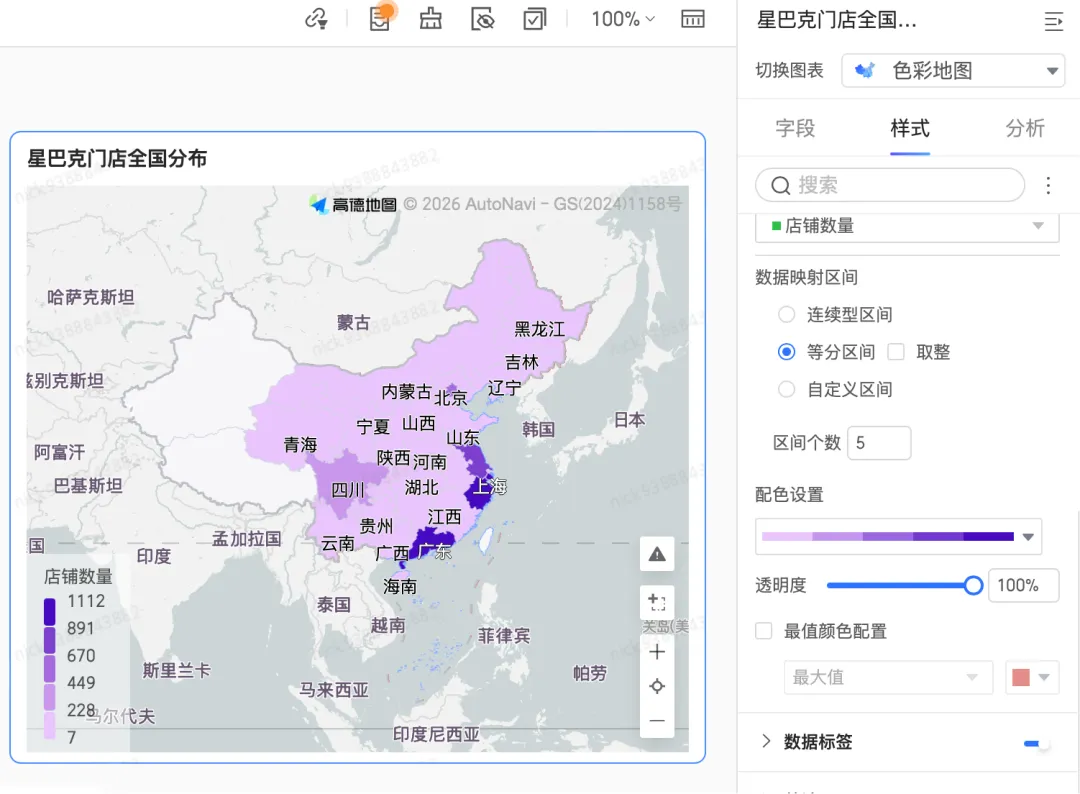The height and width of the screenshot is (794, 1080).
Task: Enable the 最值颜色配置 checkbox
Action: tap(764, 631)
